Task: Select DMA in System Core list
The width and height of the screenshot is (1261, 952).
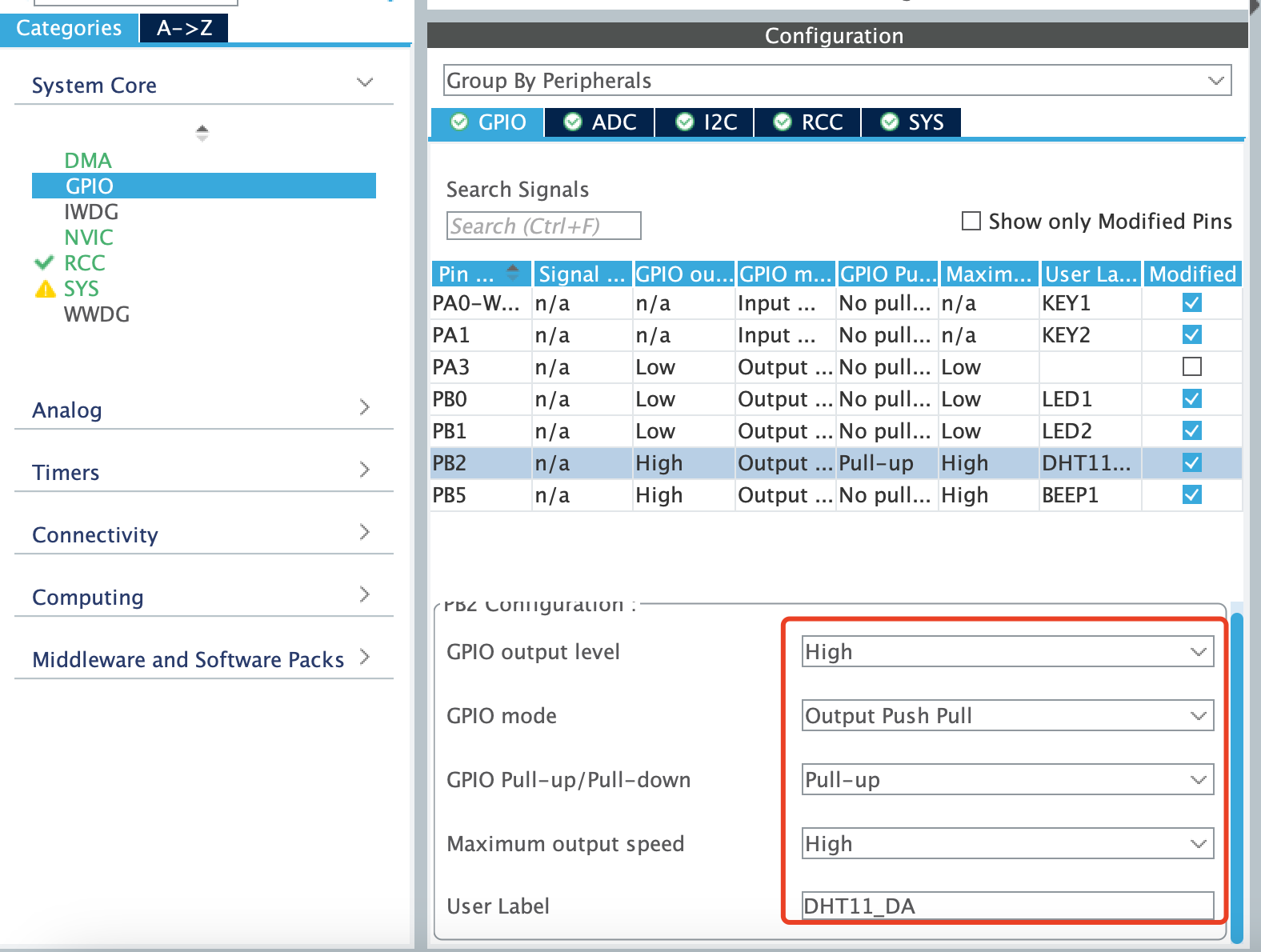Action: pos(88,161)
